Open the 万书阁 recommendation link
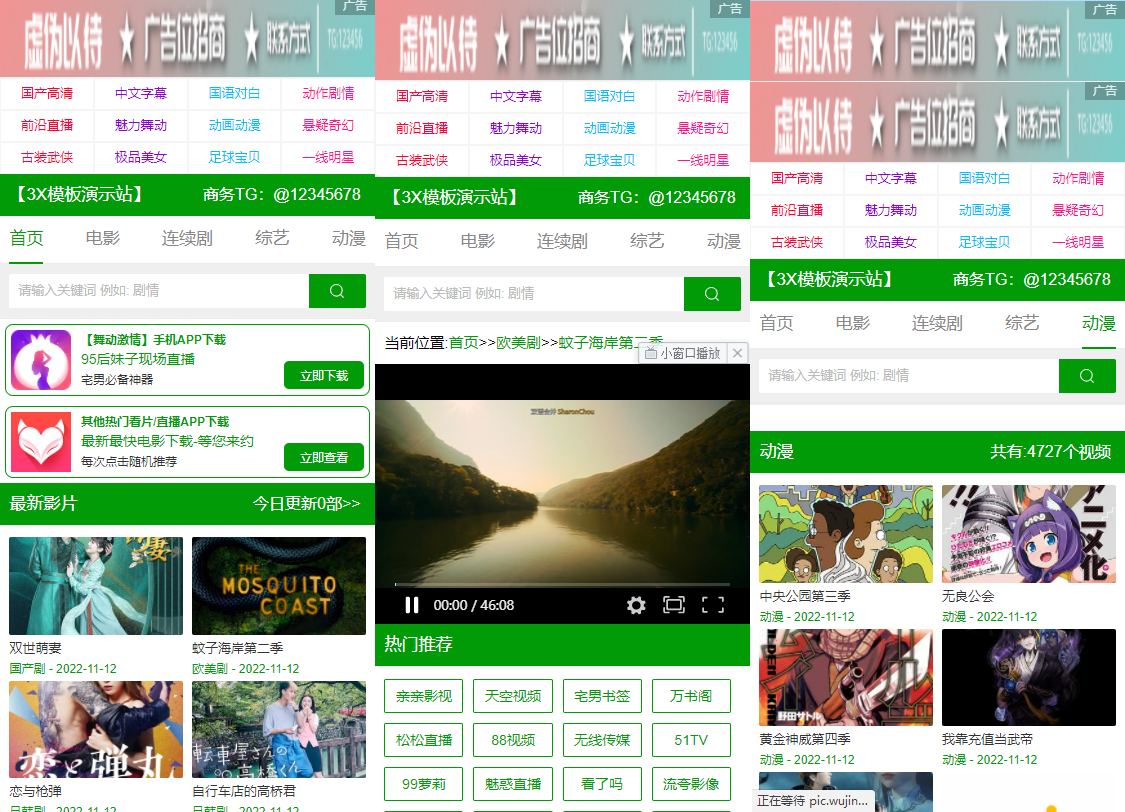 (691, 696)
